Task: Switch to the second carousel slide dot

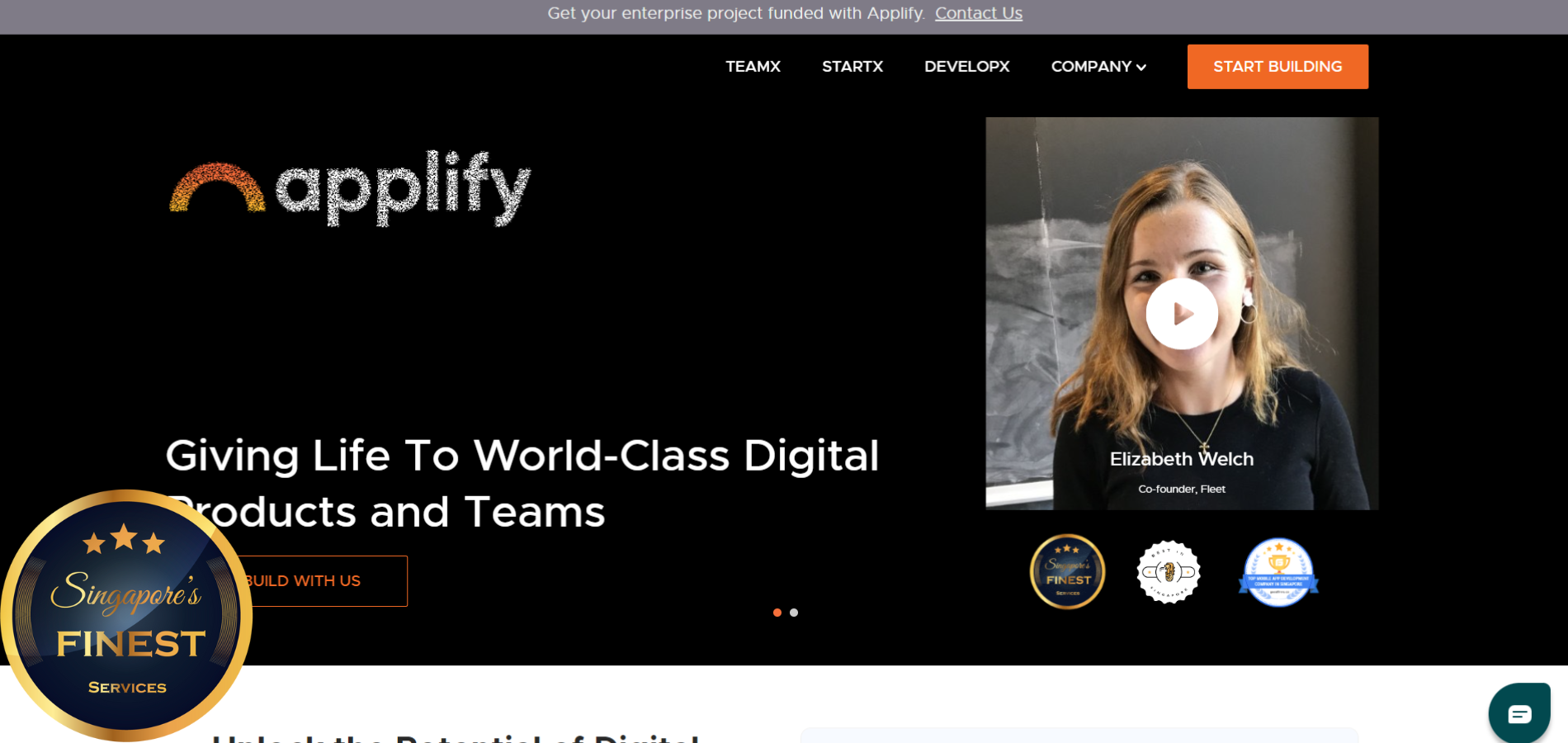Action: tap(794, 613)
